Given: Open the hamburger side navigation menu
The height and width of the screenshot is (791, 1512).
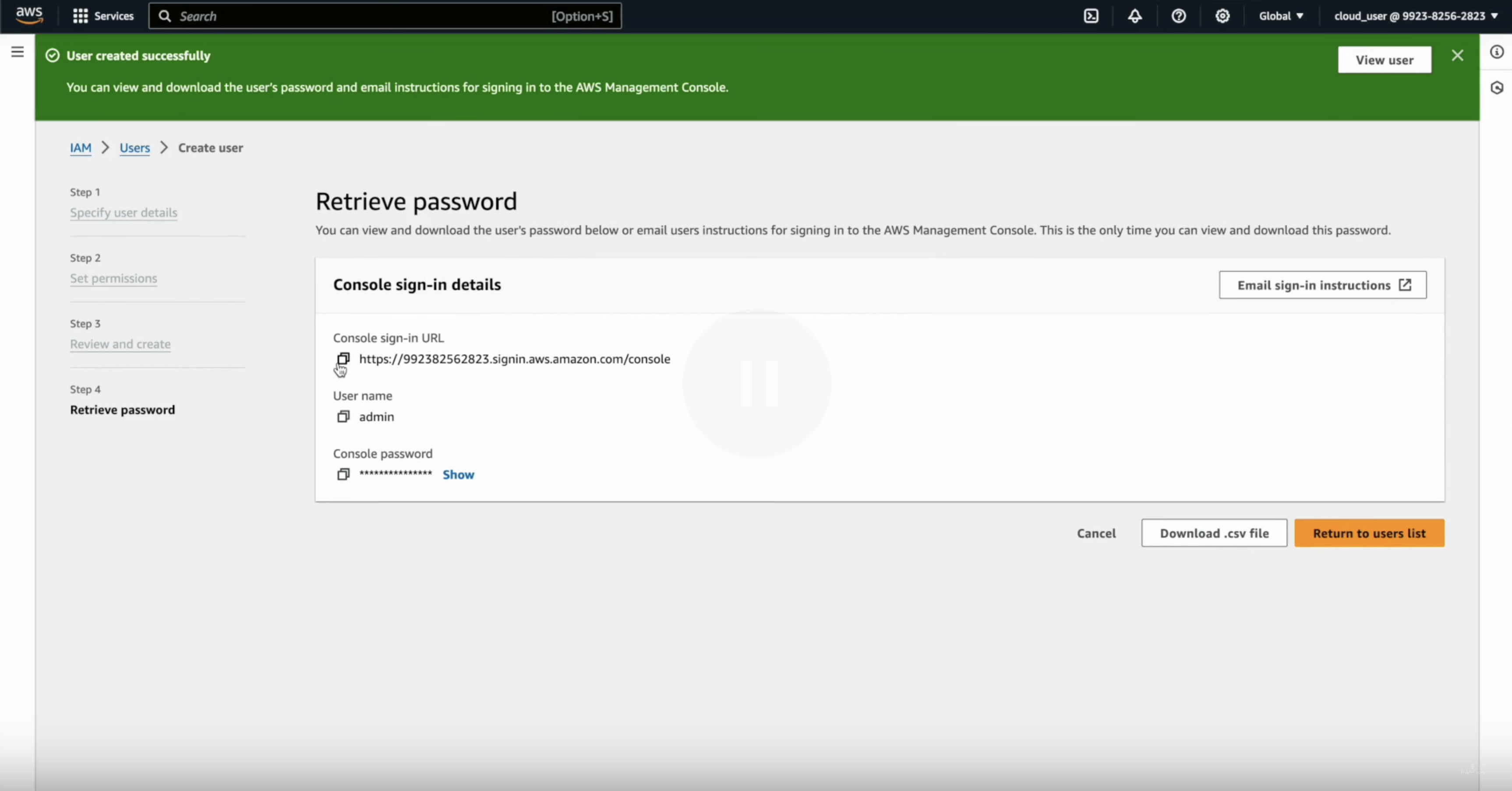Looking at the screenshot, I should tap(18, 52).
